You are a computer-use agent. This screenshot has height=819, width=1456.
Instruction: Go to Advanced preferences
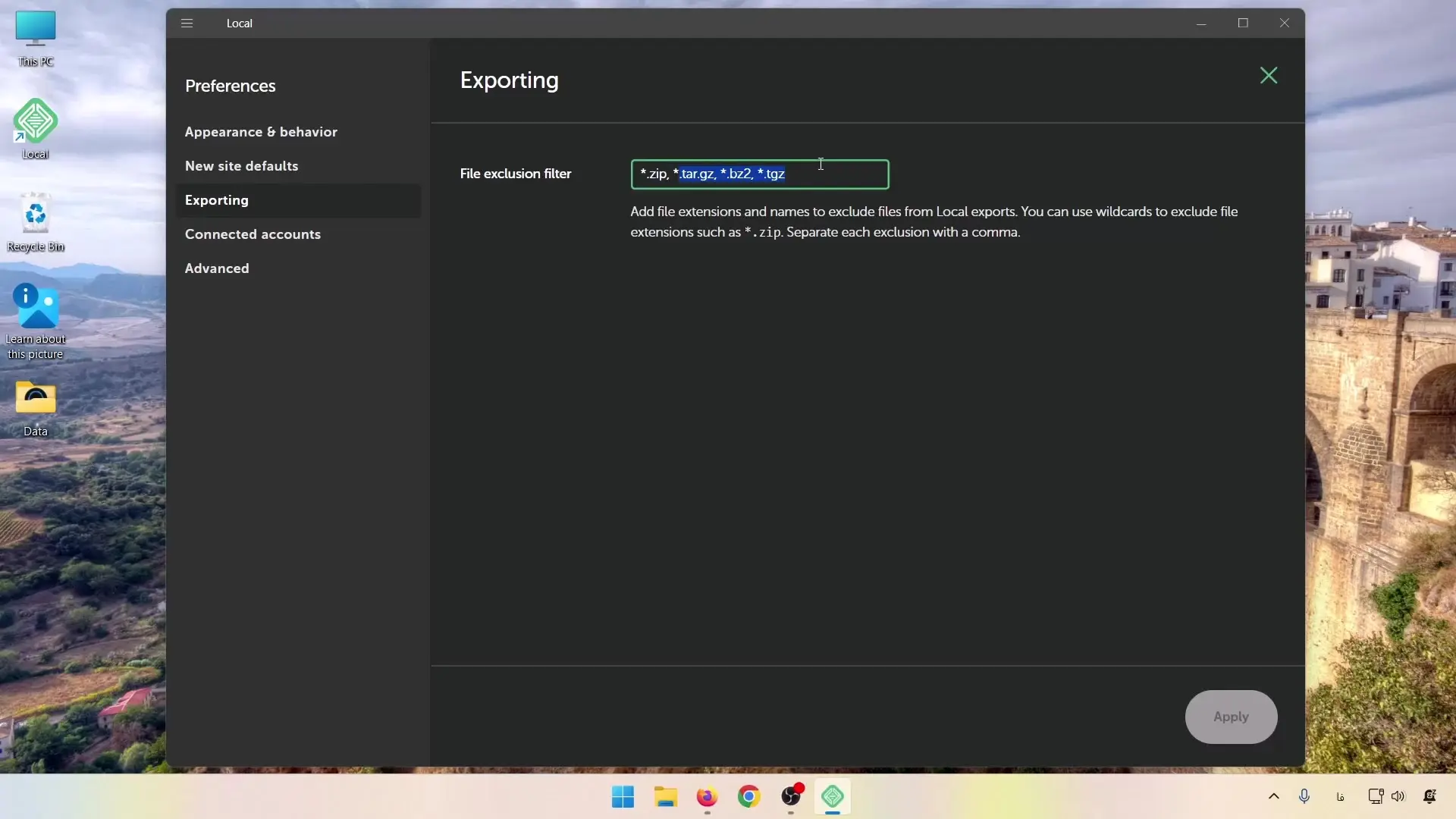tap(217, 268)
